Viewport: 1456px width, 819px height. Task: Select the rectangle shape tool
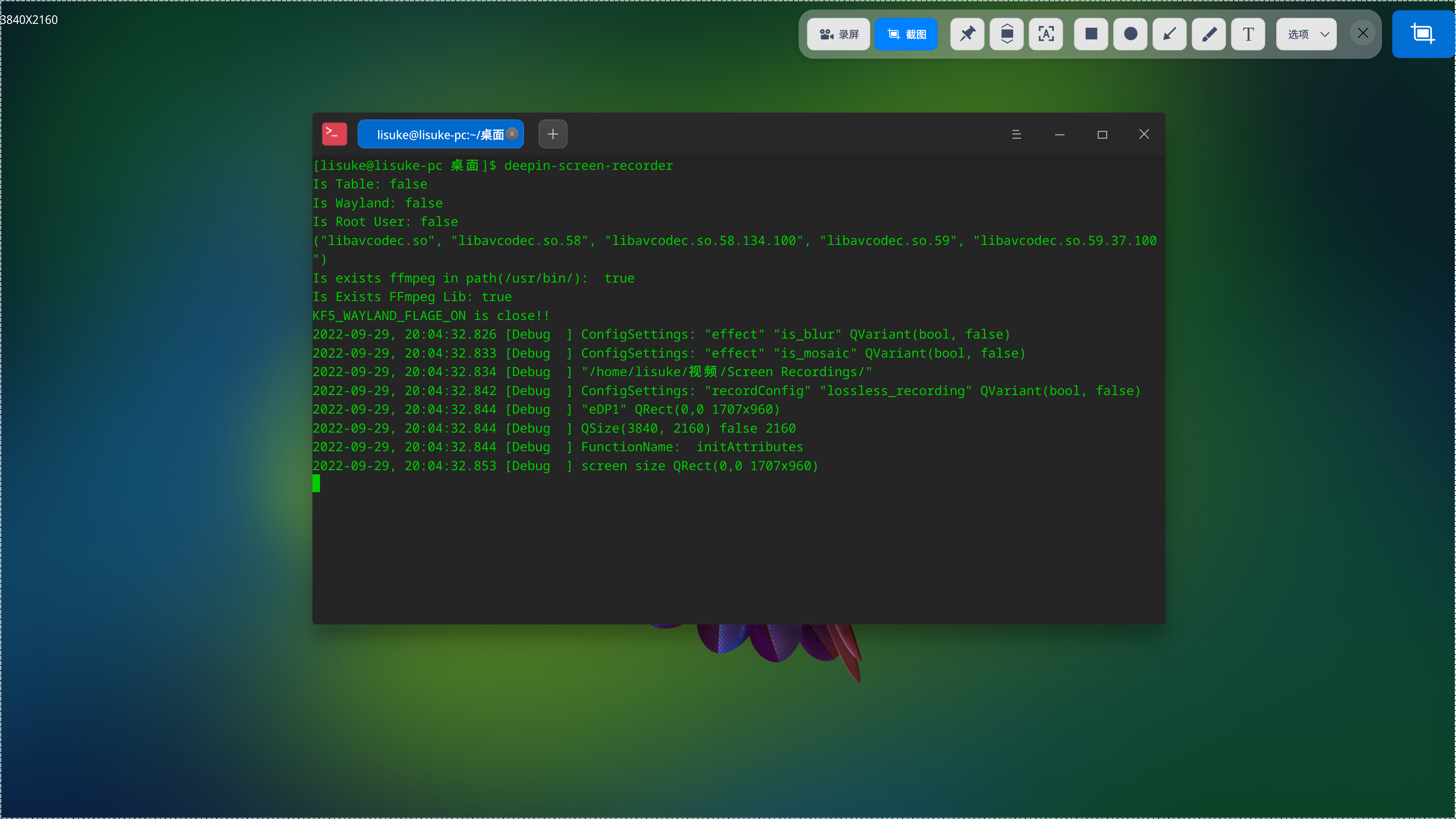click(1091, 34)
